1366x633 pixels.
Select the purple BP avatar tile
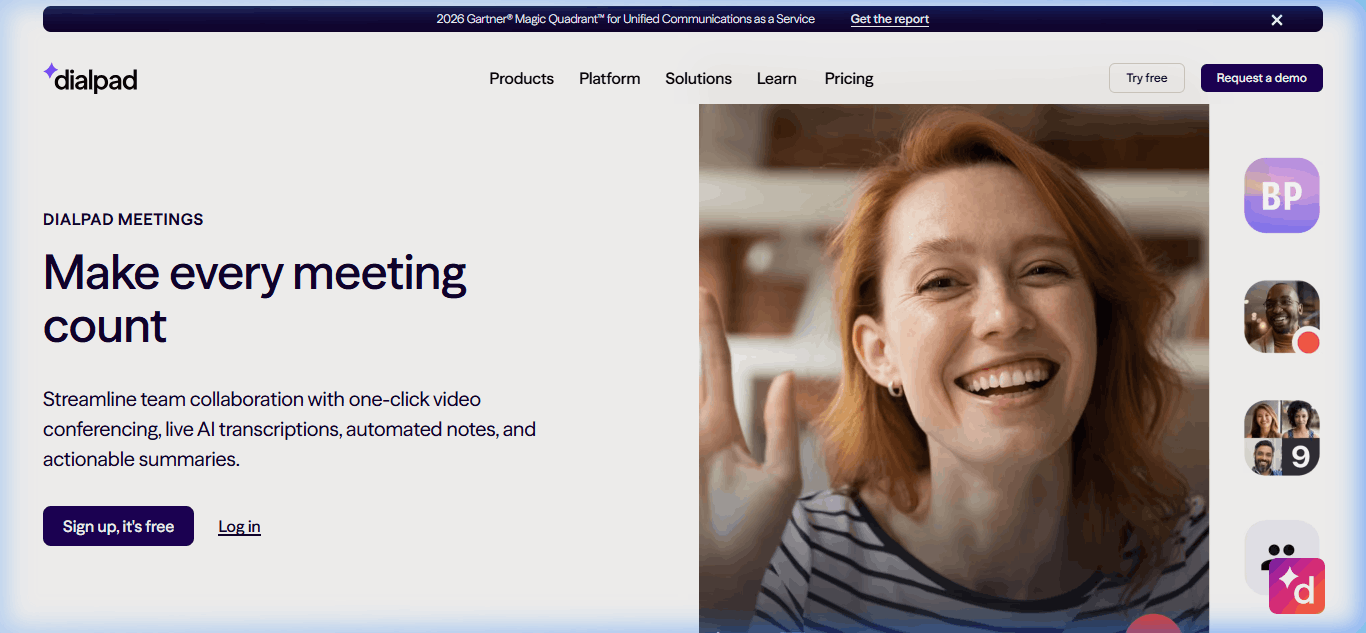(x=1281, y=195)
